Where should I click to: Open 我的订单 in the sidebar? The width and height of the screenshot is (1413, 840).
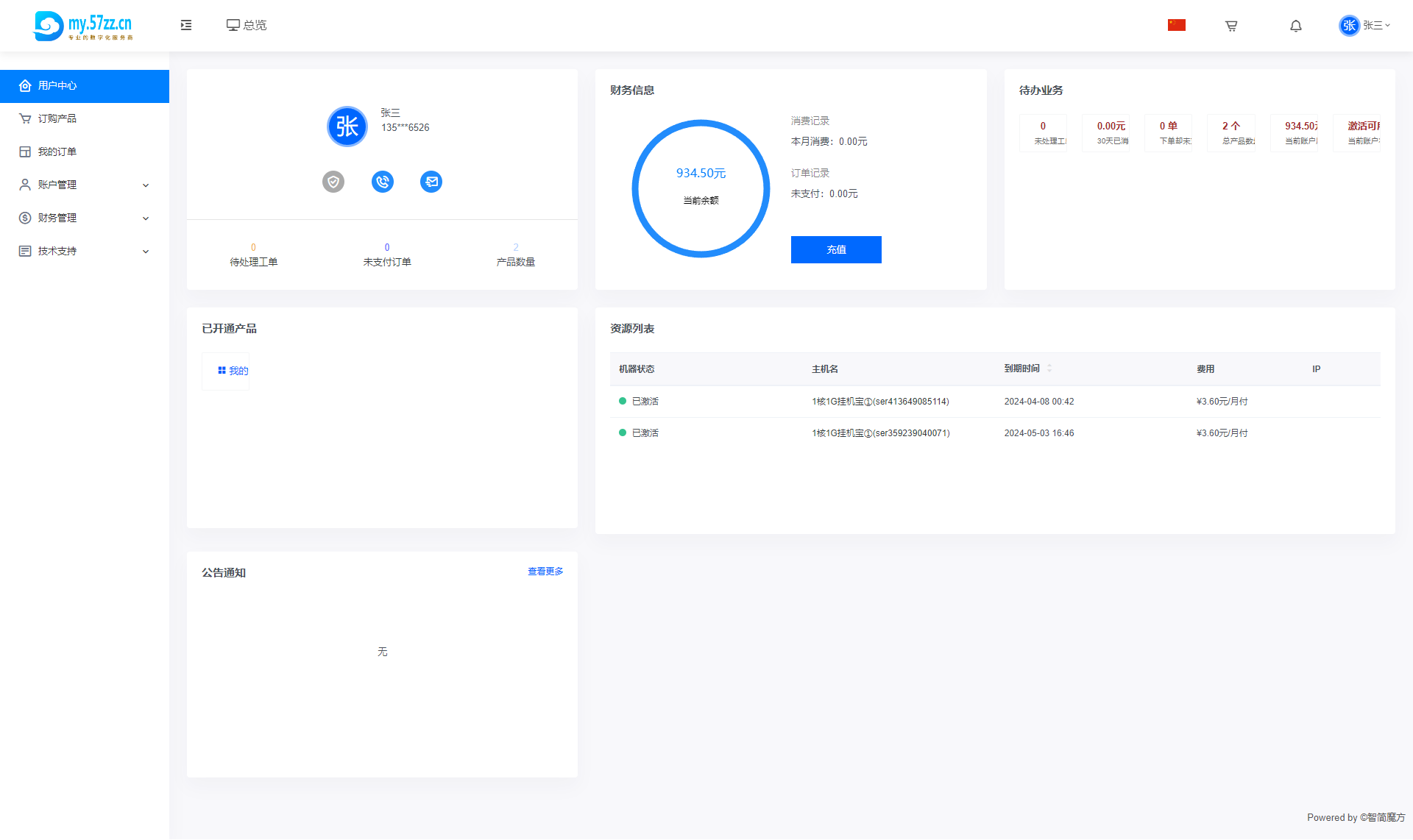pos(85,152)
